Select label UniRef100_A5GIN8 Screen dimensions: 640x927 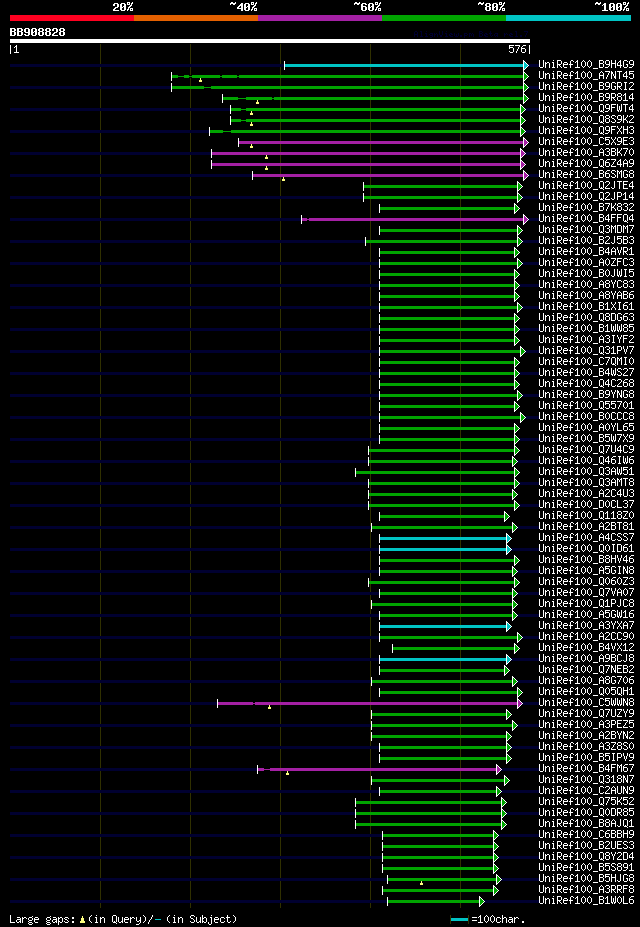pyautogui.click(x=587, y=571)
